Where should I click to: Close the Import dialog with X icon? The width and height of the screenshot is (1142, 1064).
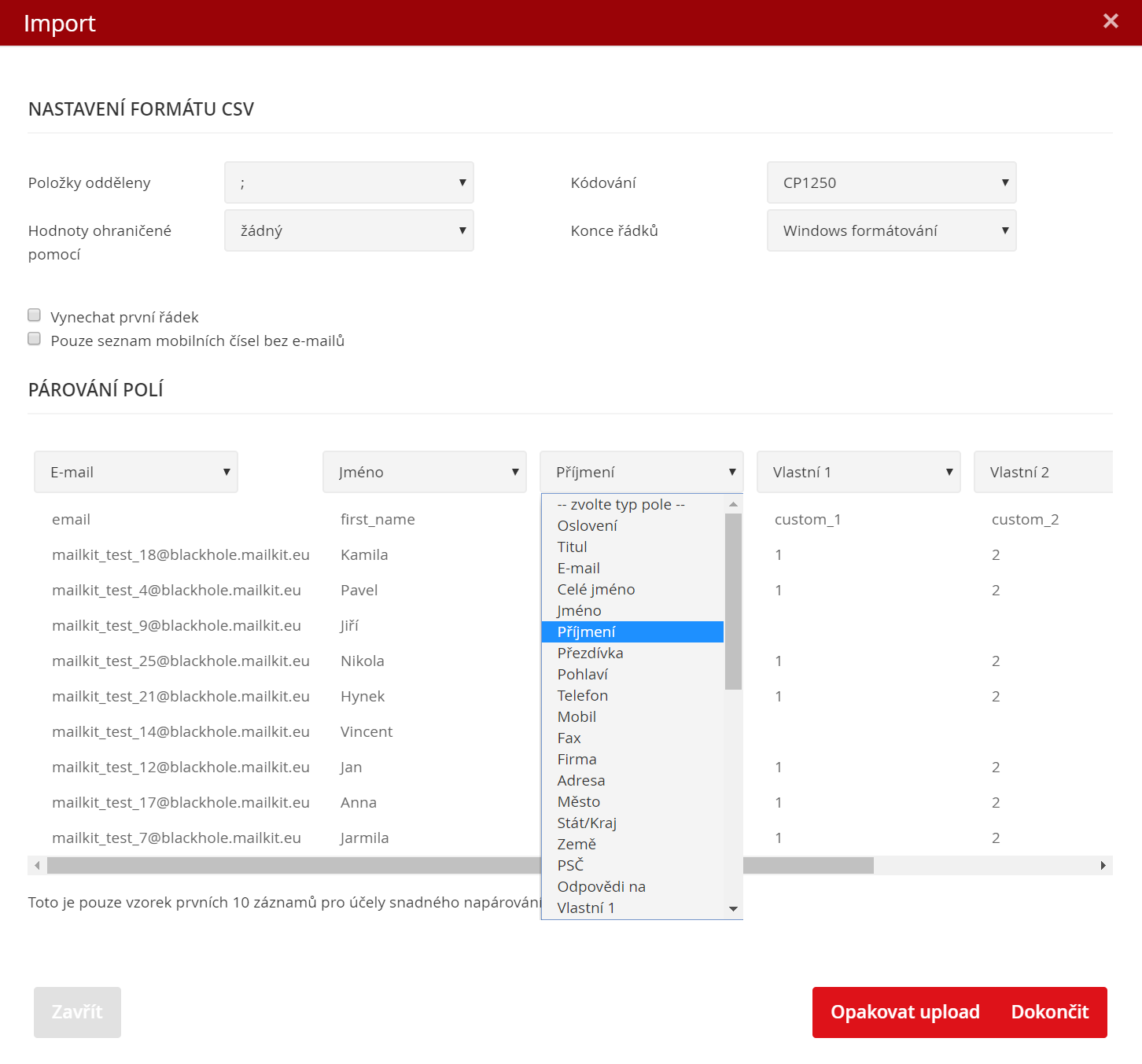coord(1111,21)
